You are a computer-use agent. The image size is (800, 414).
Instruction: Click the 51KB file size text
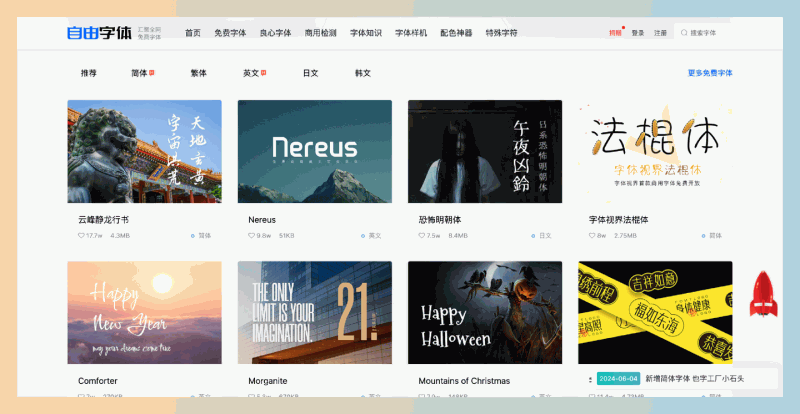tap(286, 236)
